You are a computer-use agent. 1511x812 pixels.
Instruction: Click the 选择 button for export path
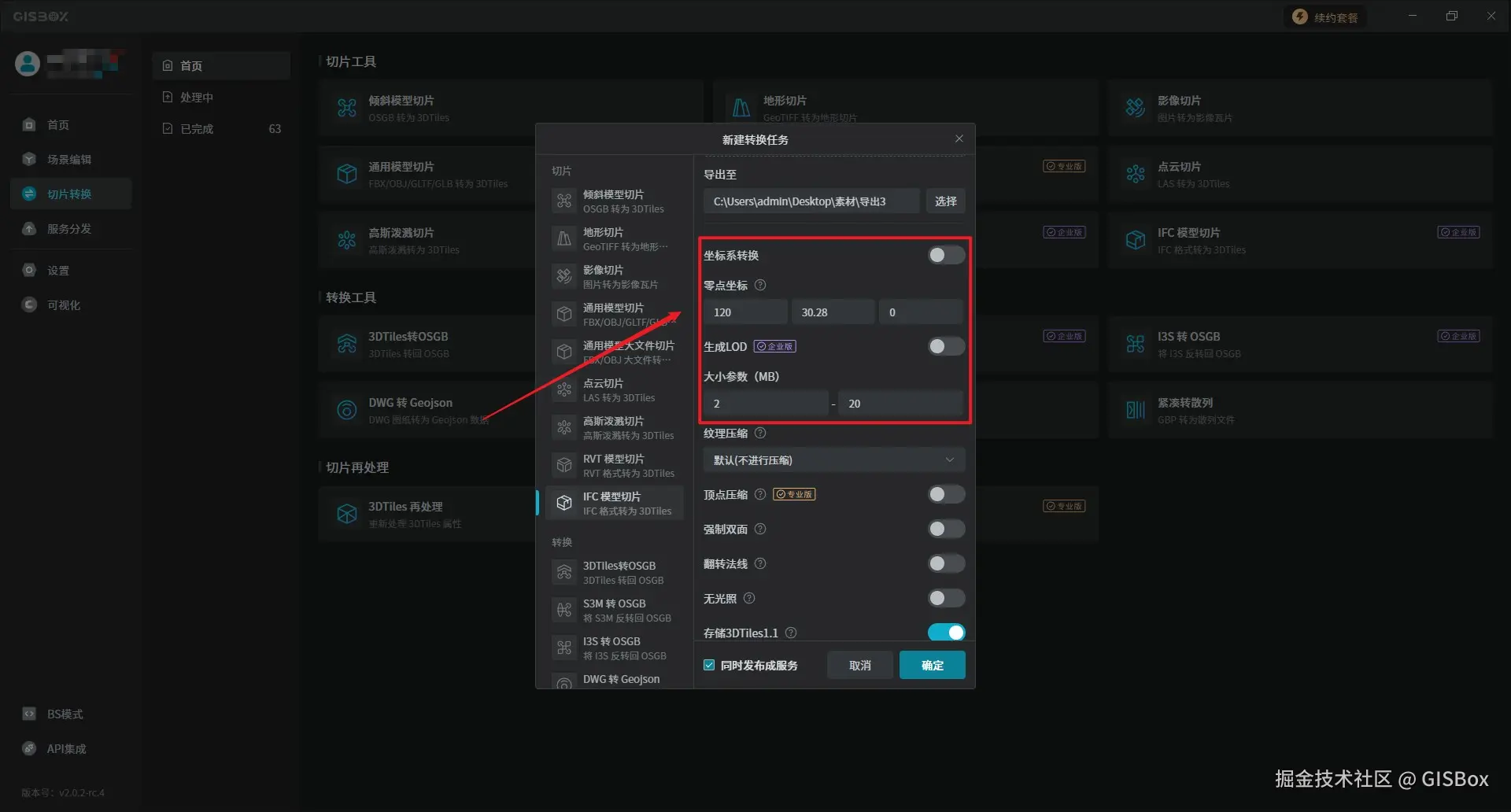point(945,201)
